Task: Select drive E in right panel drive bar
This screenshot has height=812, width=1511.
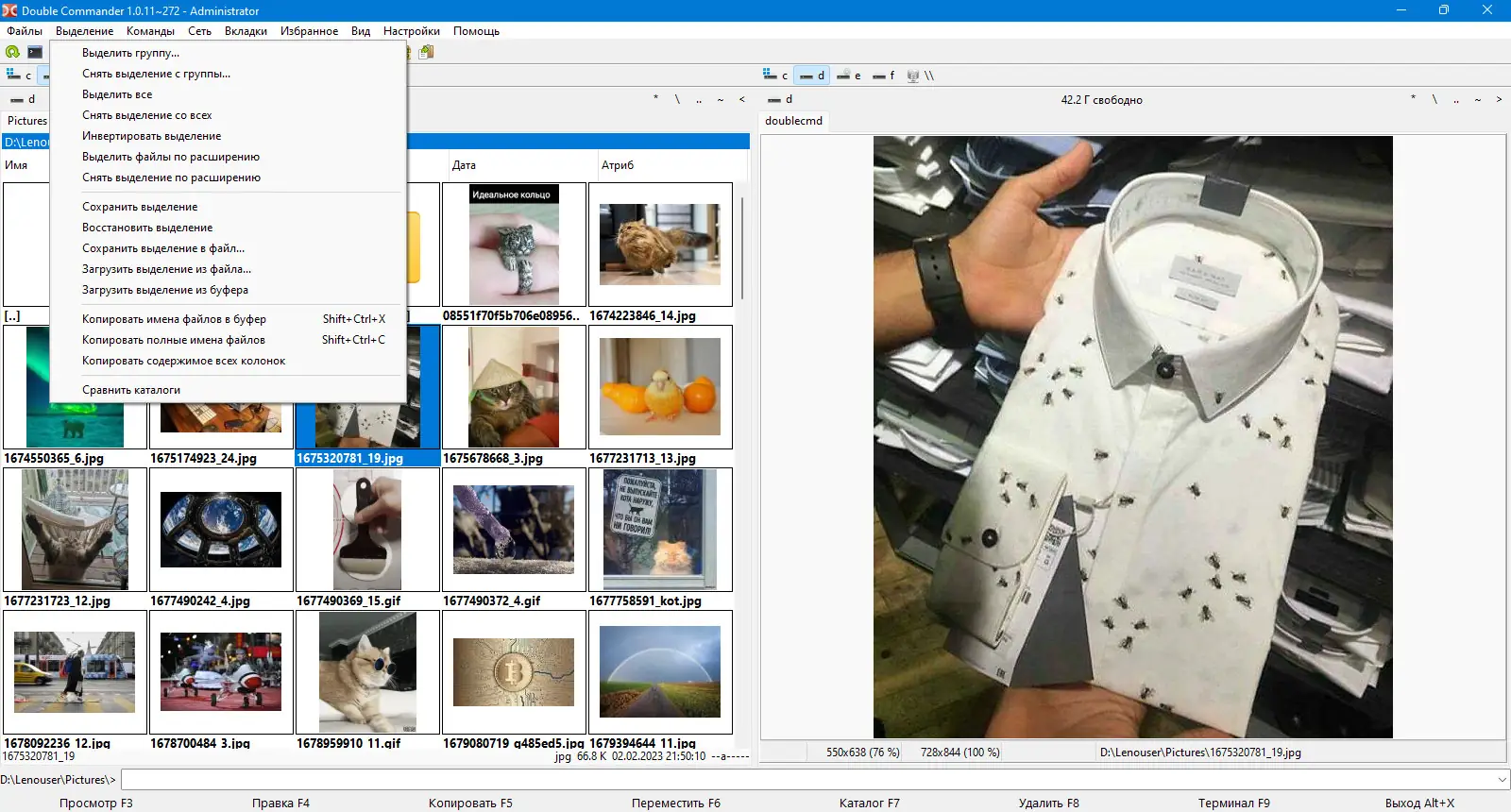Action: (849, 76)
